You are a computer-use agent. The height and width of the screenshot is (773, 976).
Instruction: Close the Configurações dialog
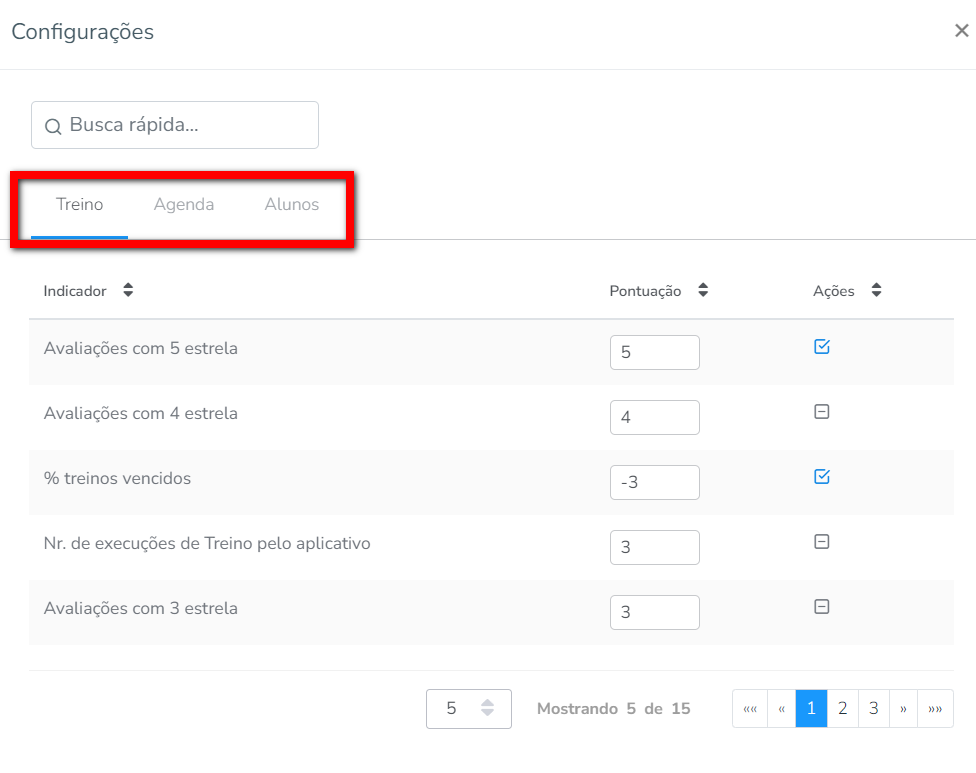coord(961,31)
